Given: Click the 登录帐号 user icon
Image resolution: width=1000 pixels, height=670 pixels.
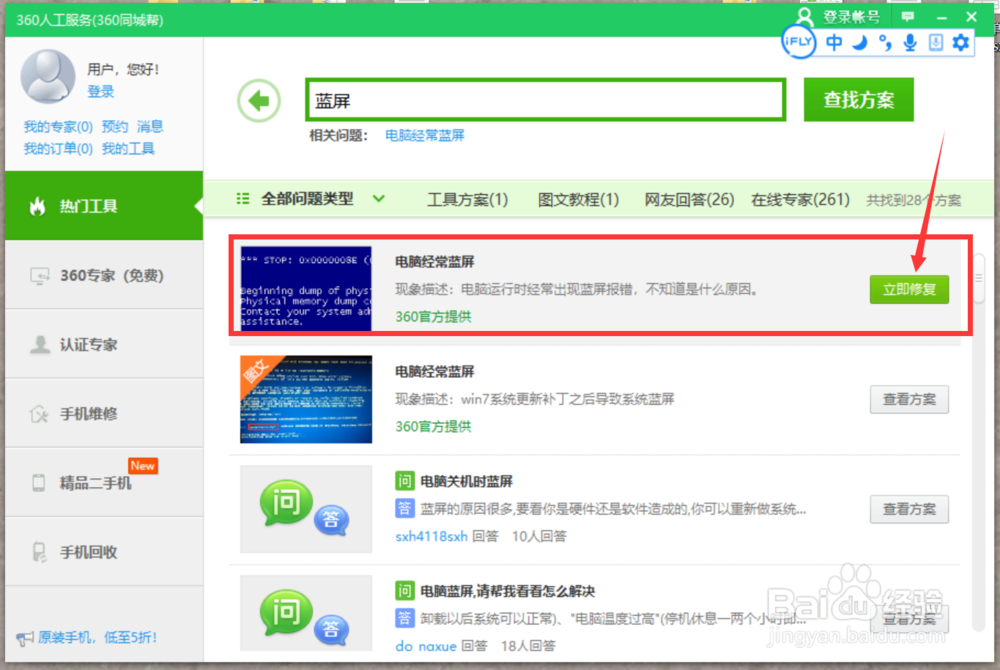Looking at the screenshot, I should coord(806,15).
